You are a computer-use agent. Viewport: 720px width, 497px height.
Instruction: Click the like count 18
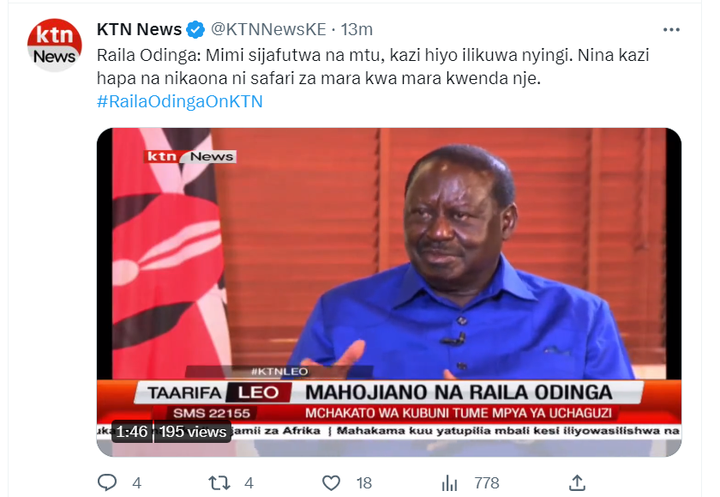click(x=364, y=483)
